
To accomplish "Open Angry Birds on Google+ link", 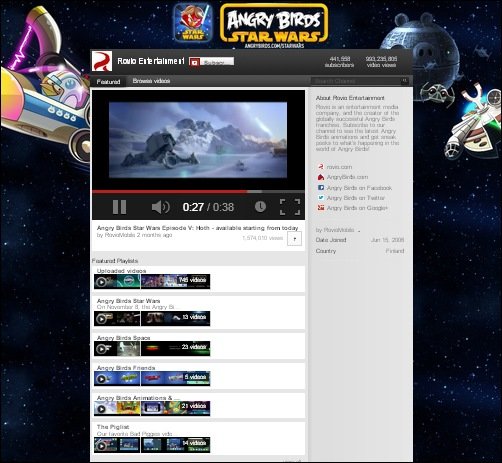I will pos(357,208).
